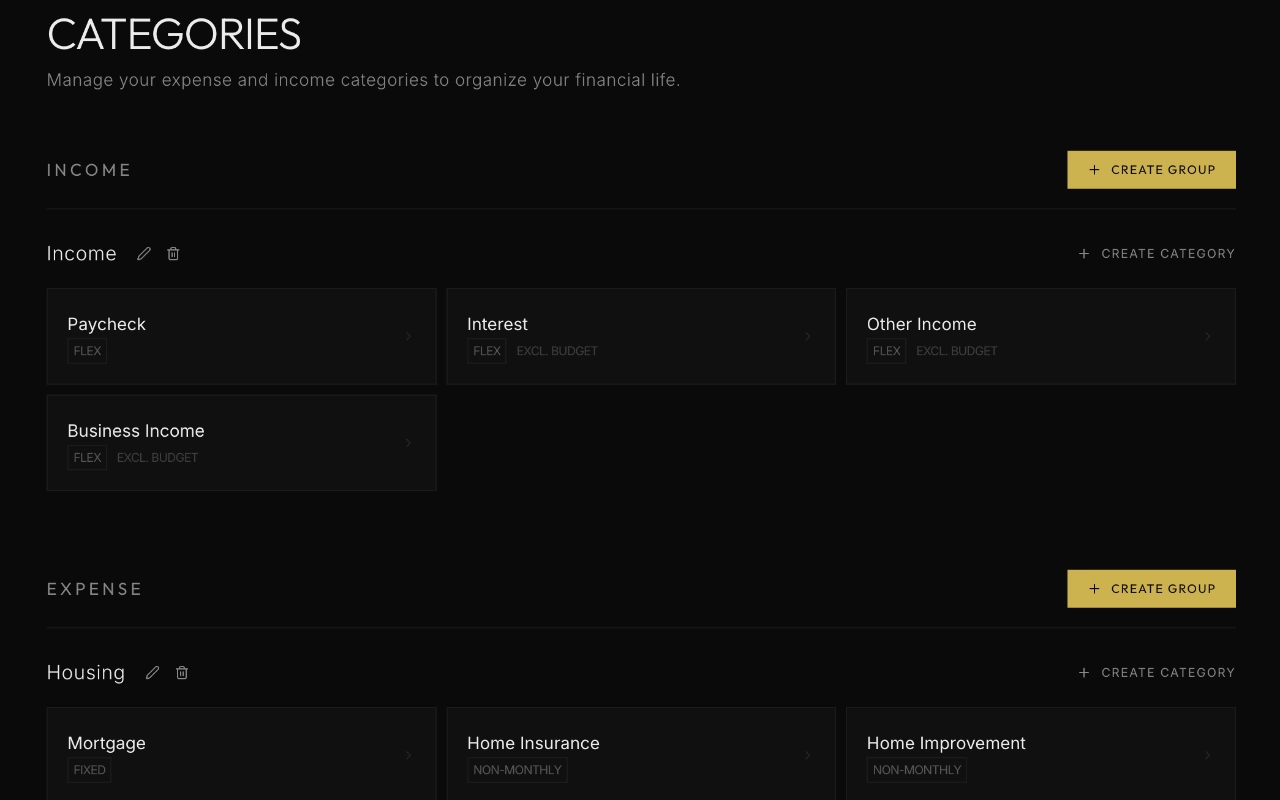1280x800 pixels.
Task: Open the Business Income category card
Action: 241,443
